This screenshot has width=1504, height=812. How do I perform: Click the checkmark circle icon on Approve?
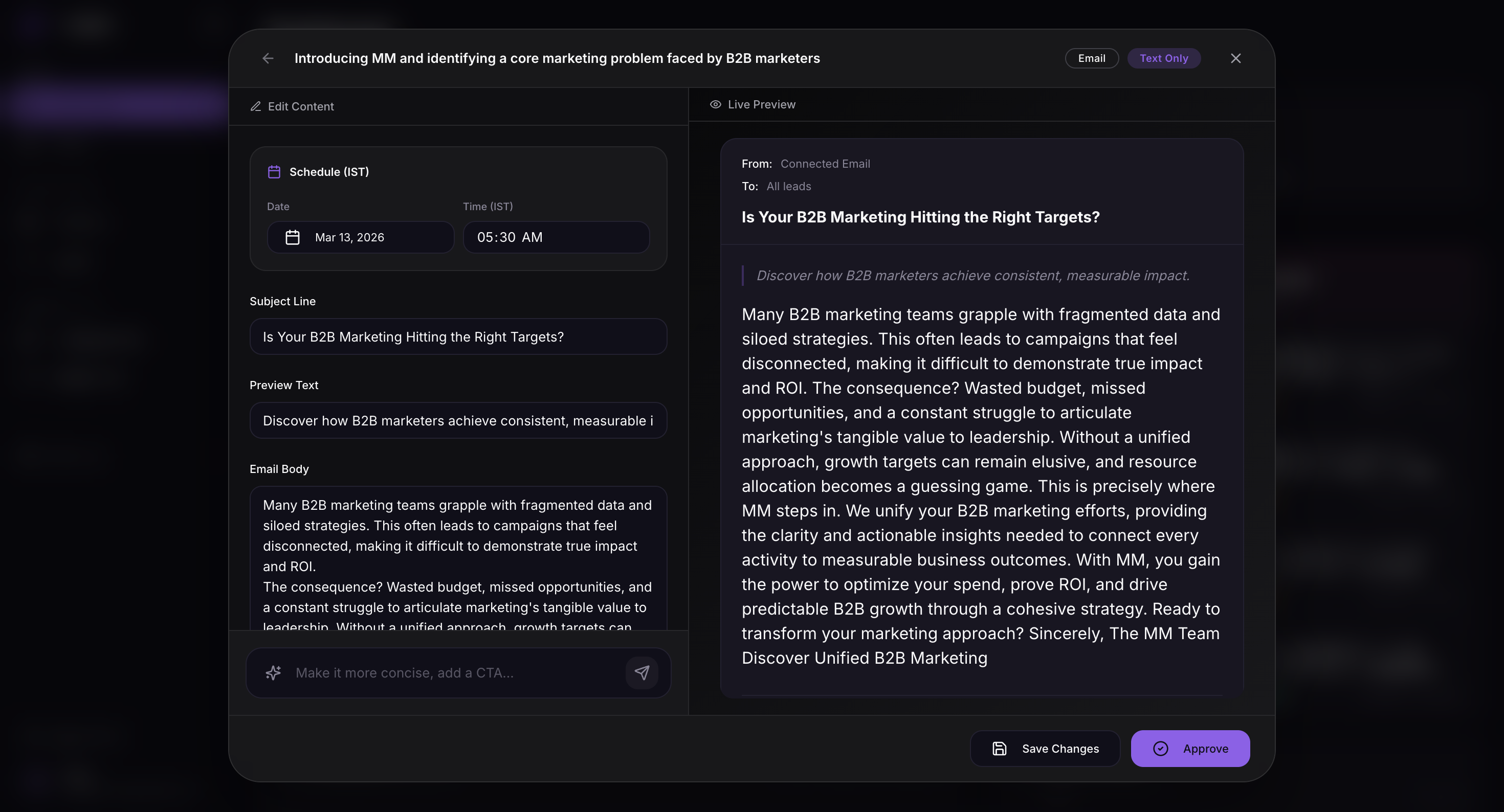(1160, 749)
